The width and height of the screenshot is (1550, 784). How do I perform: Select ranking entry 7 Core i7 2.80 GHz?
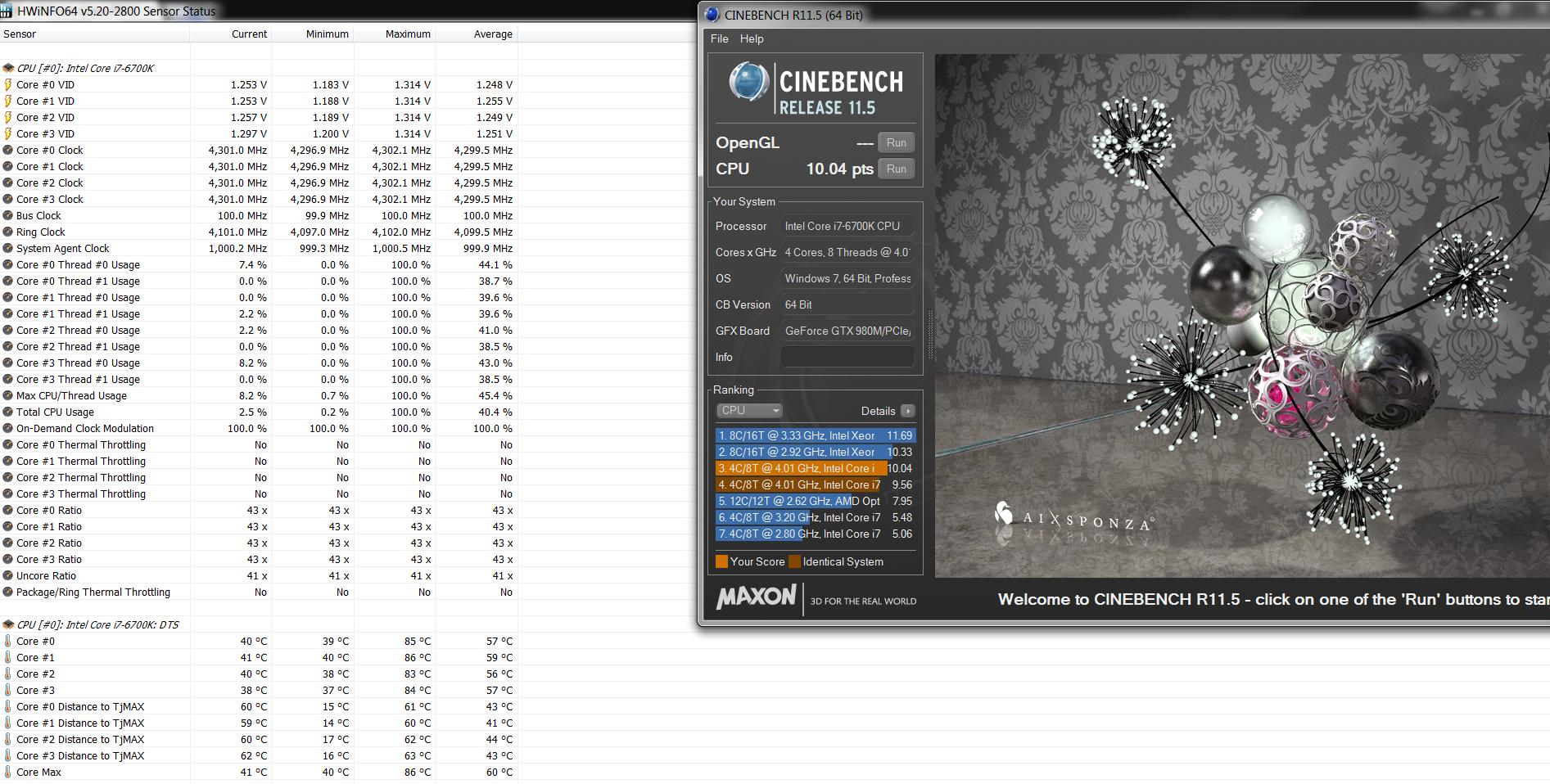[x=816, y=534]
